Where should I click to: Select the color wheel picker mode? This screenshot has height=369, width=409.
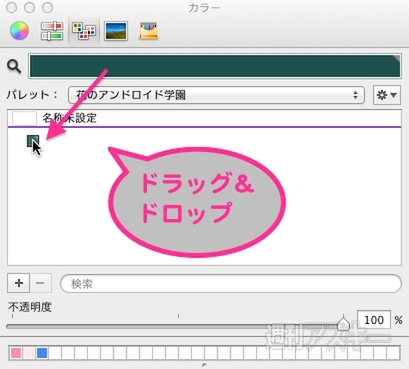pos(19,31)
